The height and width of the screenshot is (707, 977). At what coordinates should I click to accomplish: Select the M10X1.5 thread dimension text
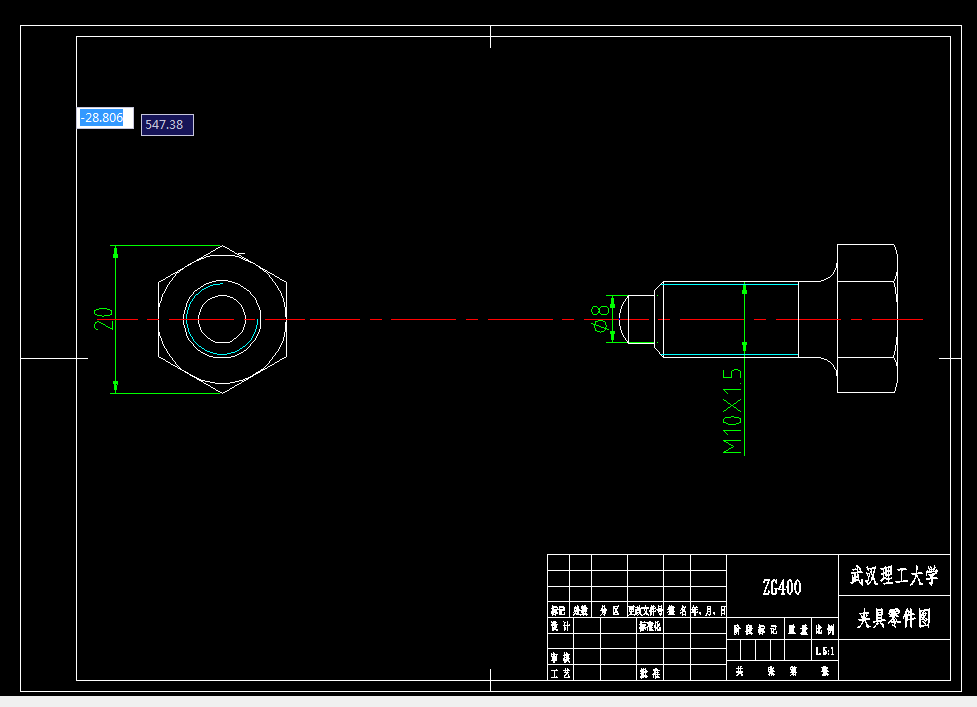[x=732, y=411]
